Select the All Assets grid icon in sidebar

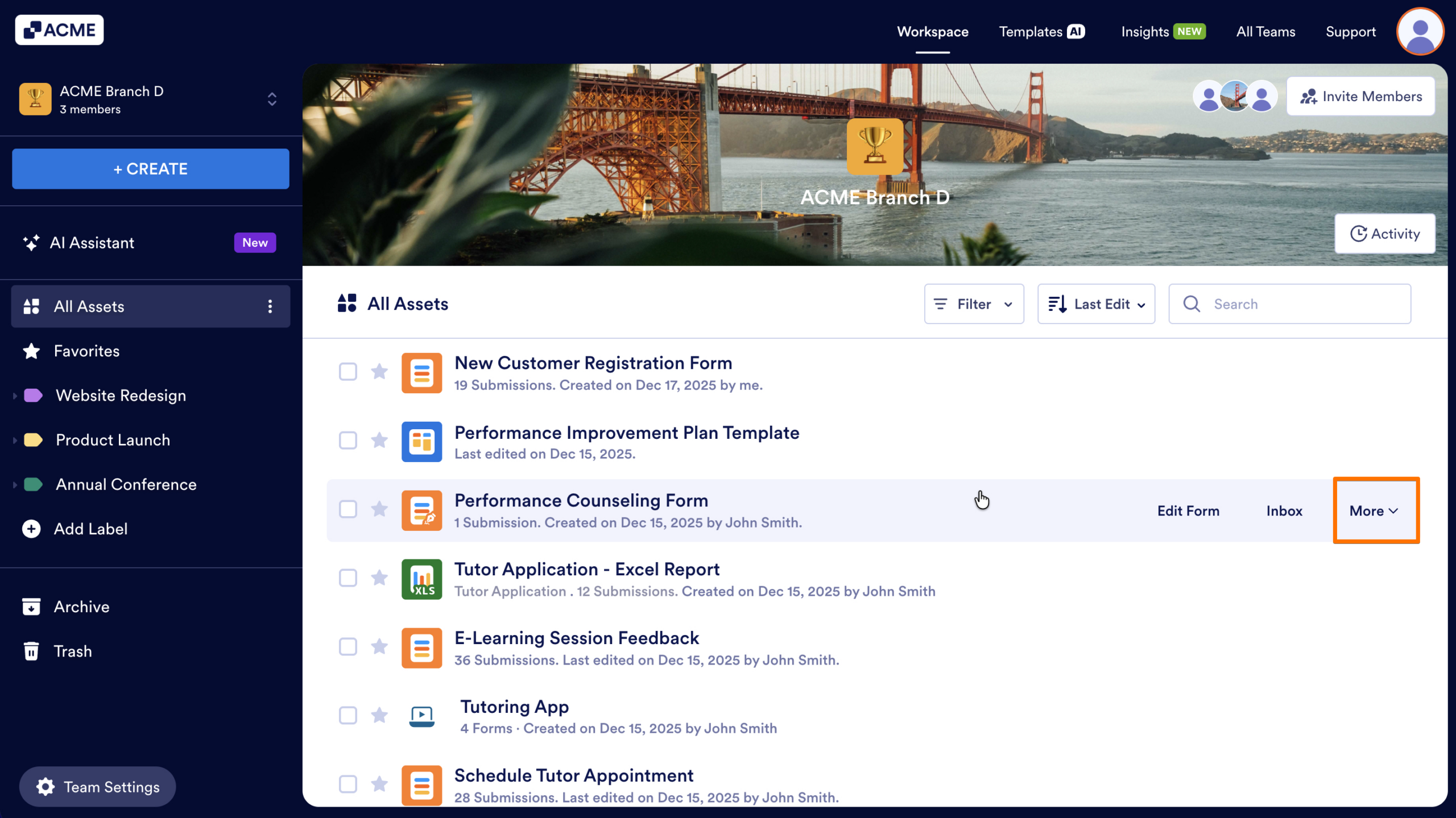pos(32,306)
